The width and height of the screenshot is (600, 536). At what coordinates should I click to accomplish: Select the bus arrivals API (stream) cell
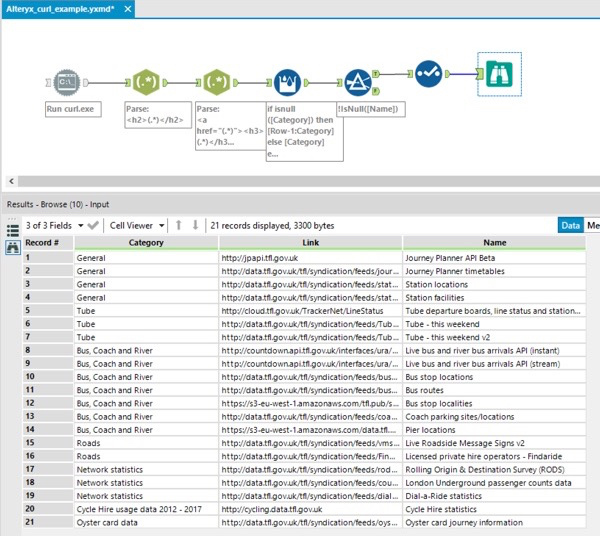(494, 364)
